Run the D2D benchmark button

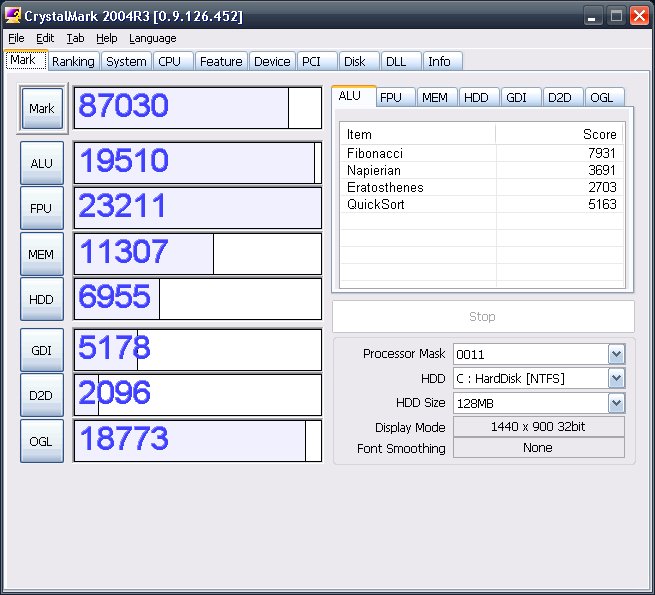click(x=42, y=395)
